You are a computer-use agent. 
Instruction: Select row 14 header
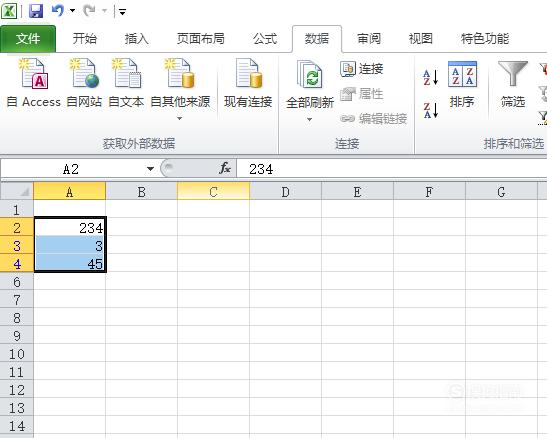coord(17,425)
